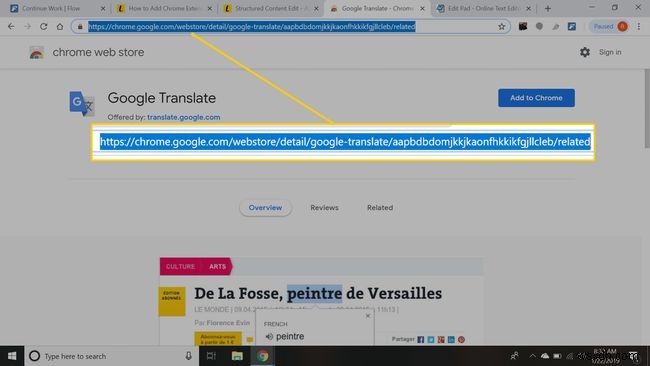Click the Facebook share icon in preview
The height and width of the screenshot is (366, 650).
421,339
